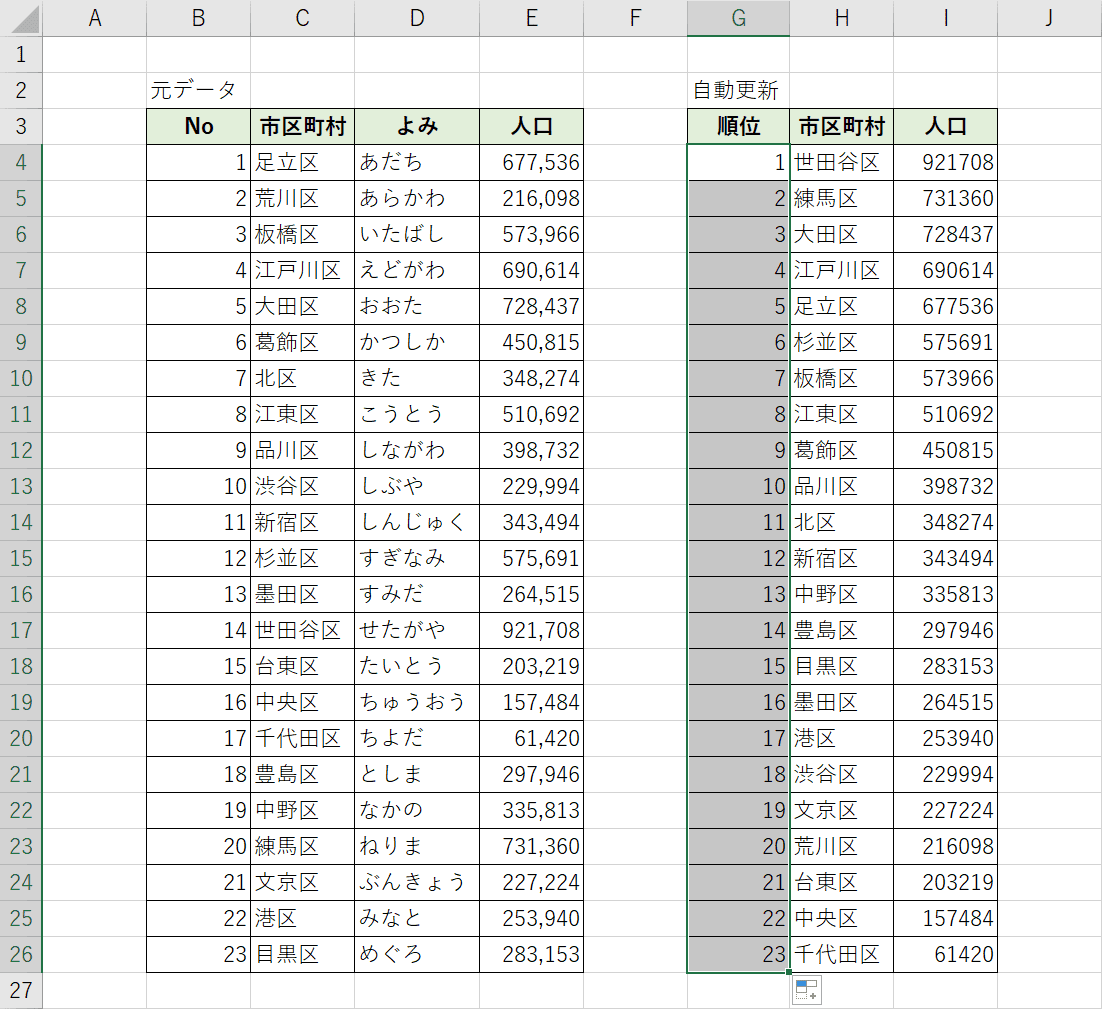Select the cell with 731,360

pyautogui.click(x=531, y=846)
